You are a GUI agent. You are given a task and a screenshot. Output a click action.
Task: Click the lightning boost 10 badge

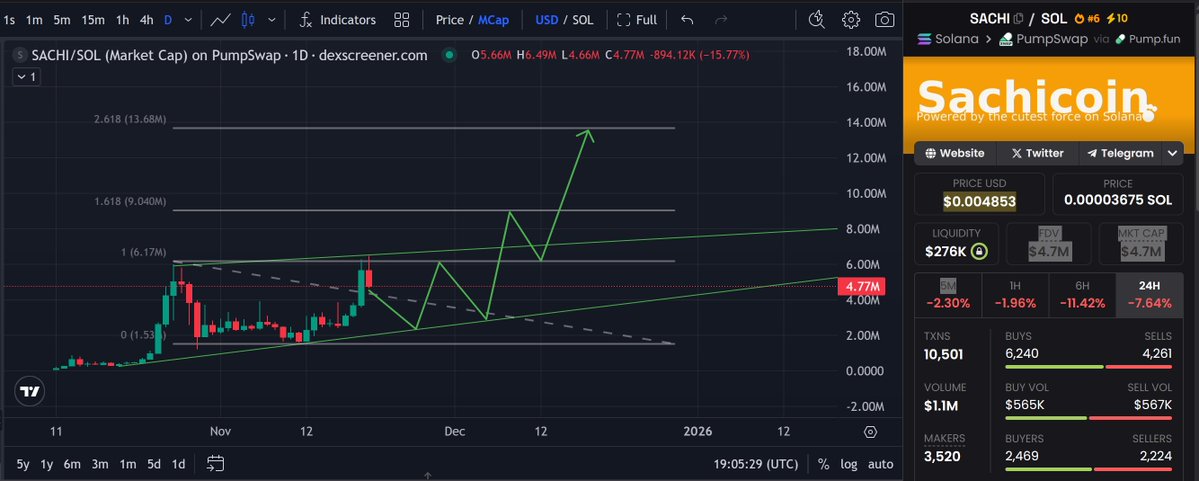tap(1116, 18)
